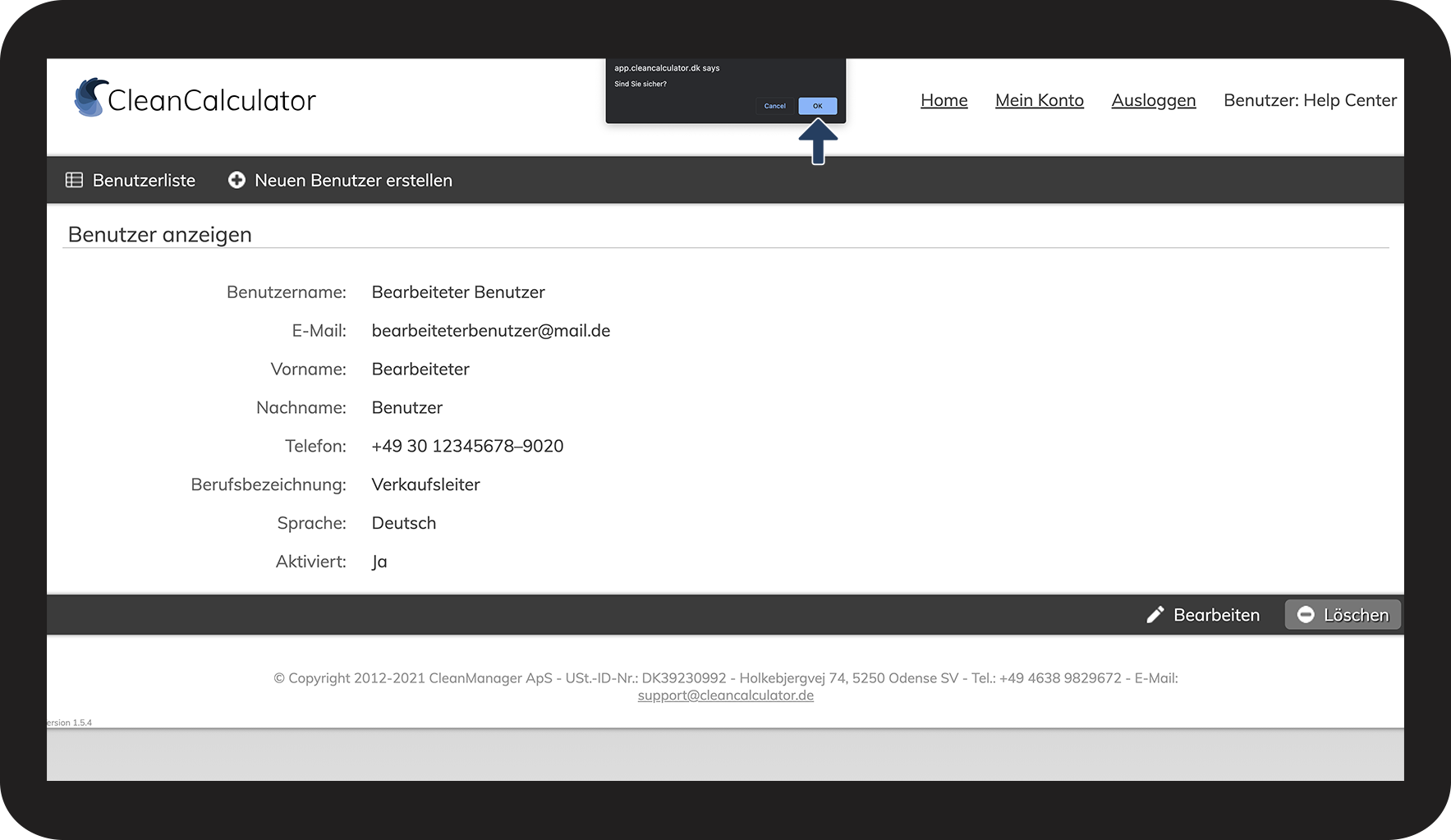1451x840 pixels.
Task: Click the table icon beside Benutzerliste
Action: pos(75,180)
